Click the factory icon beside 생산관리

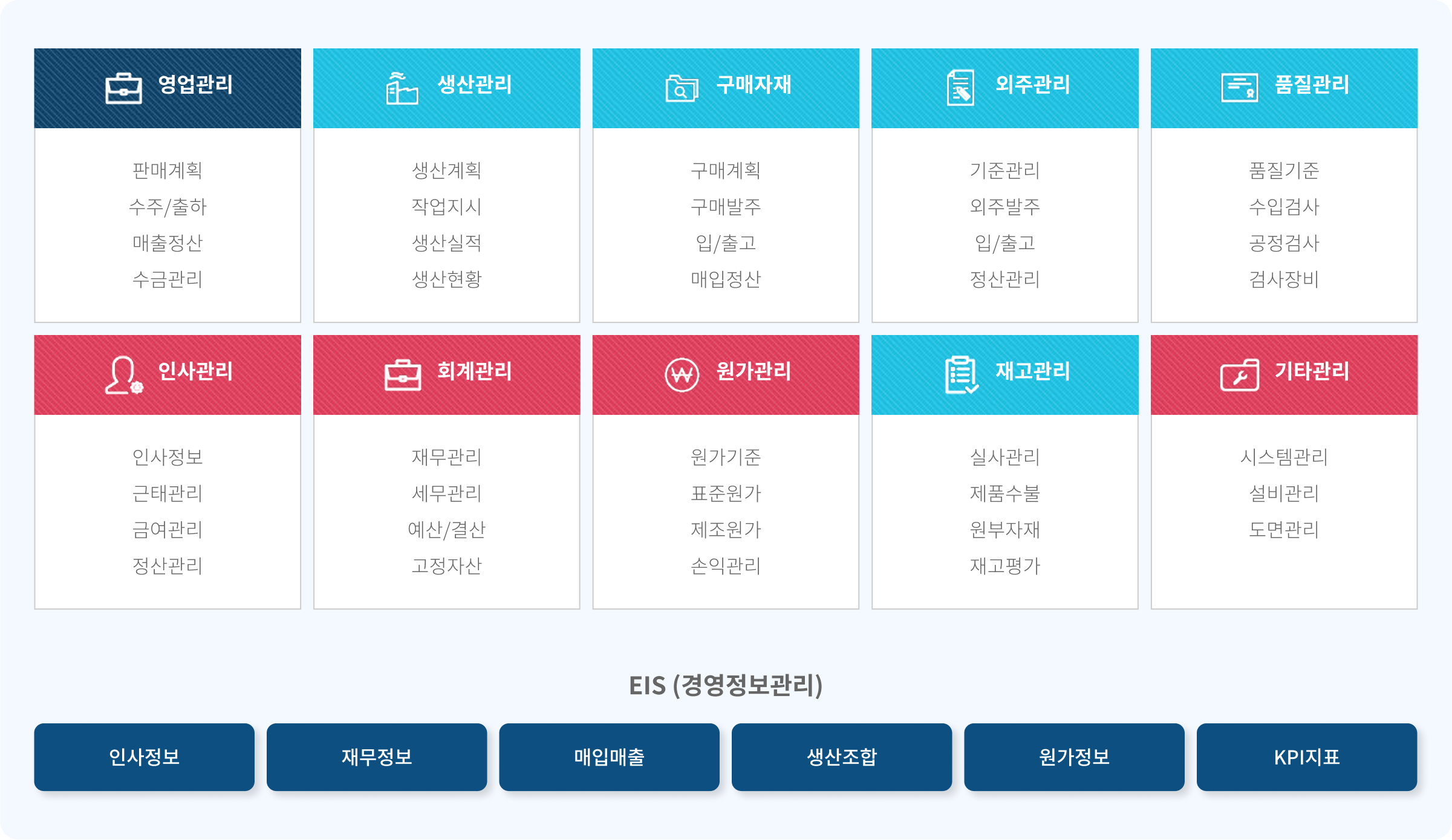coord(402,88)
